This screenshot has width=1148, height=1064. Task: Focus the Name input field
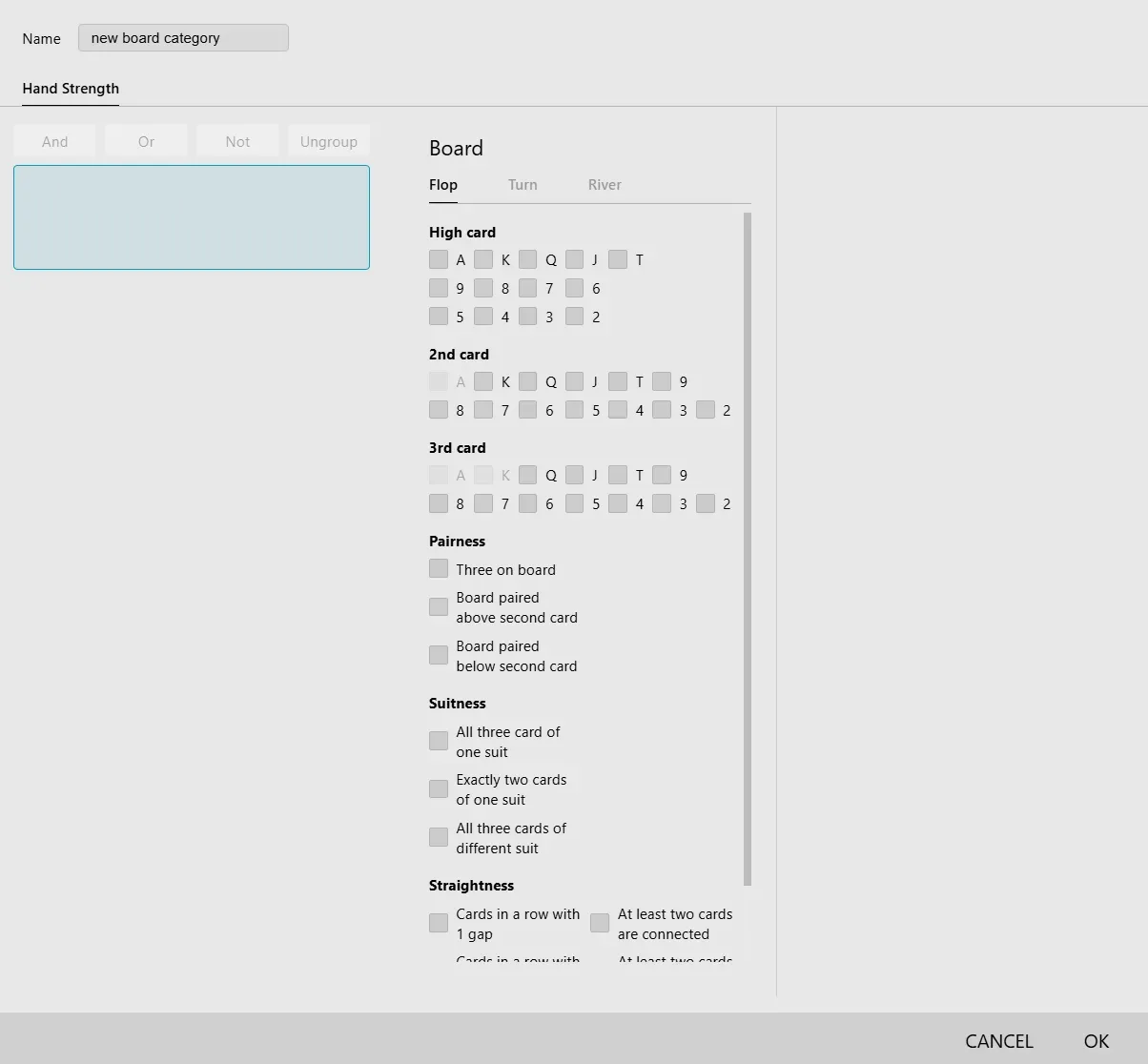pos(183,38)
